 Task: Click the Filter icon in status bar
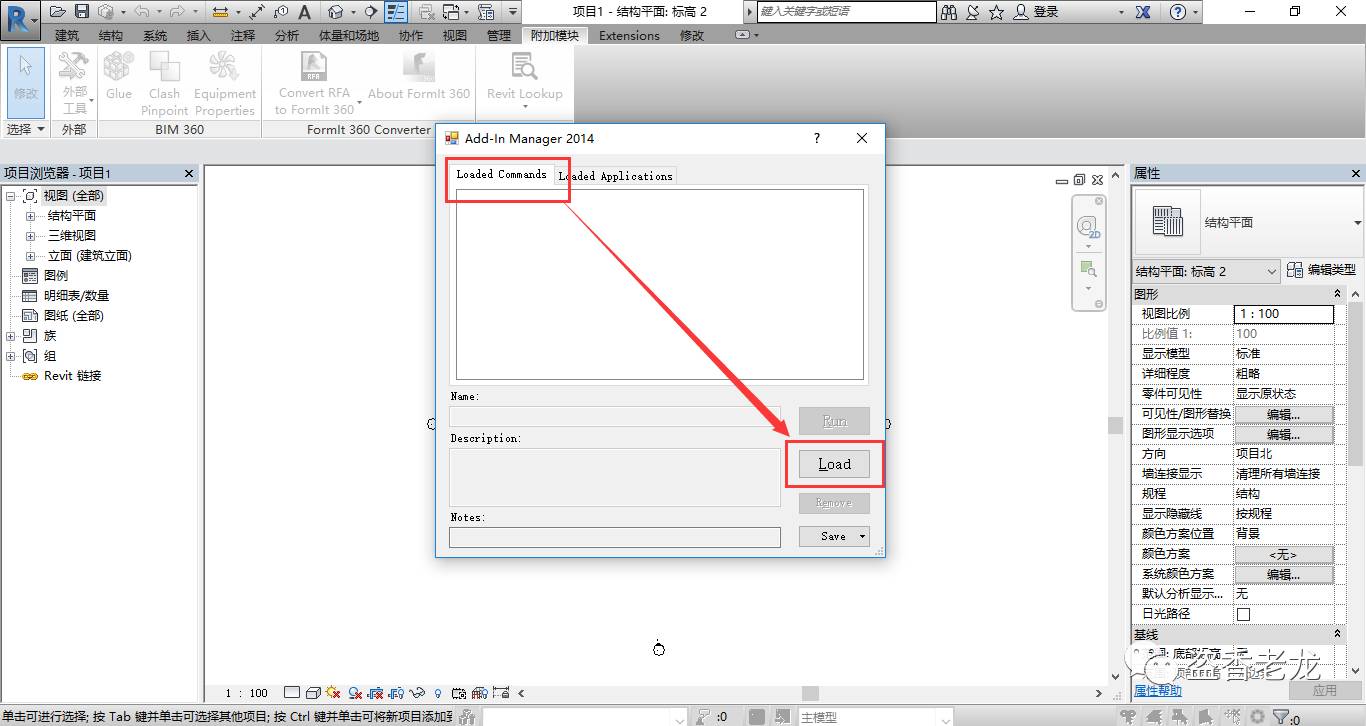[1283, 717]
